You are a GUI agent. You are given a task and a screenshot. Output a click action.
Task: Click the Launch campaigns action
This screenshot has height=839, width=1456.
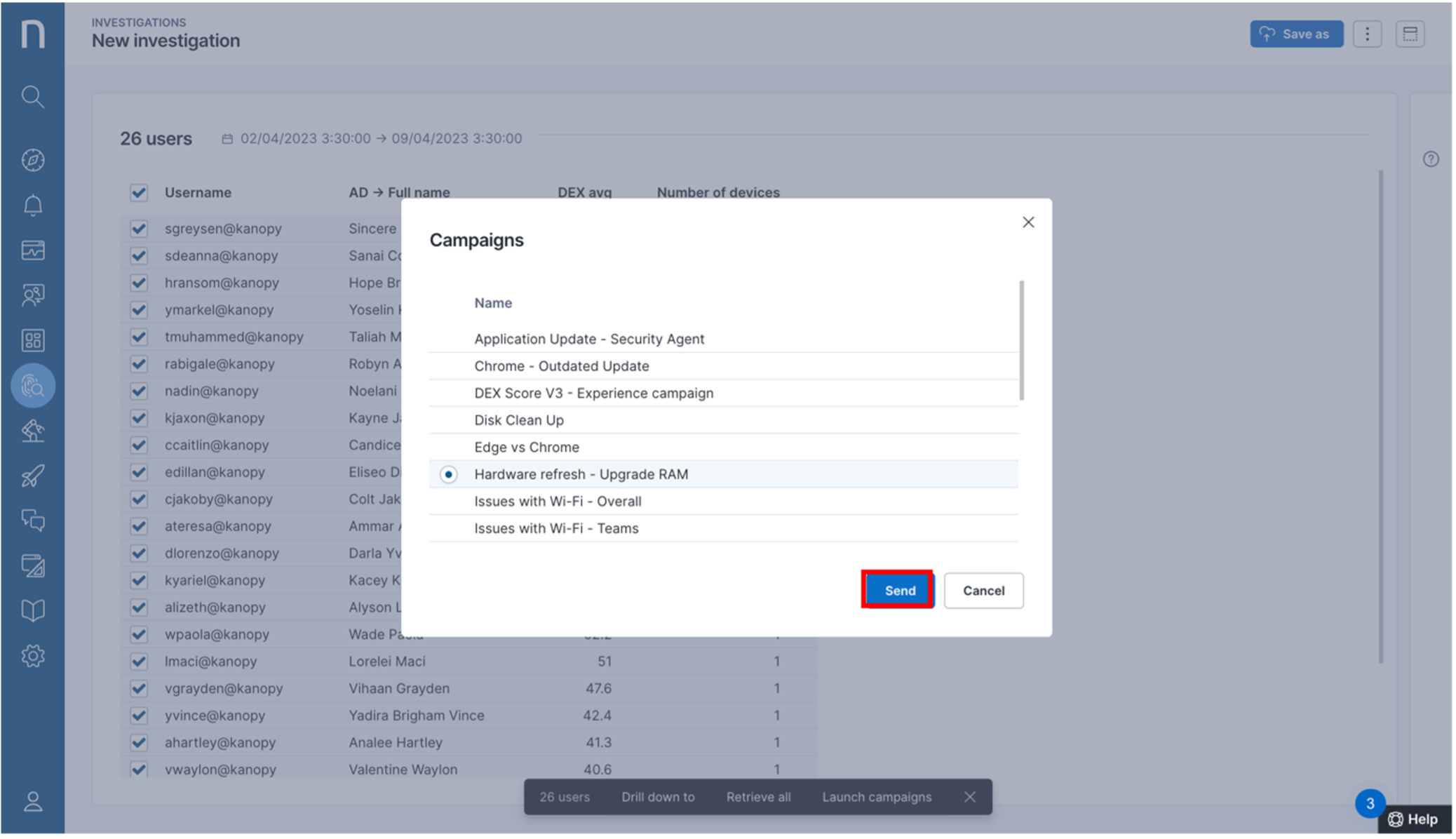[x=876, y=797]
